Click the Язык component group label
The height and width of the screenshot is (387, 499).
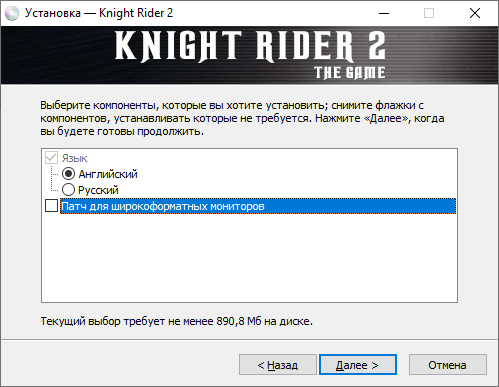[x=74, y=158]
